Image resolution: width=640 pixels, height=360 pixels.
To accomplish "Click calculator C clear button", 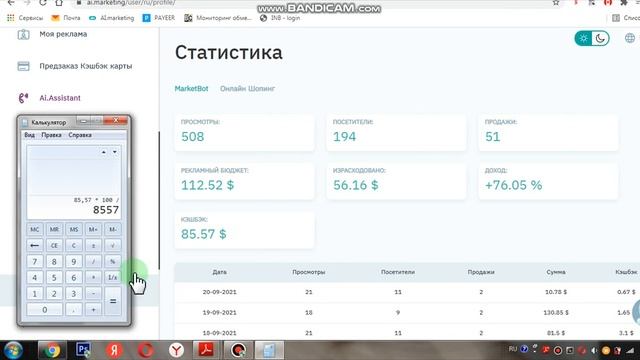I will click(x=74, y=245).
